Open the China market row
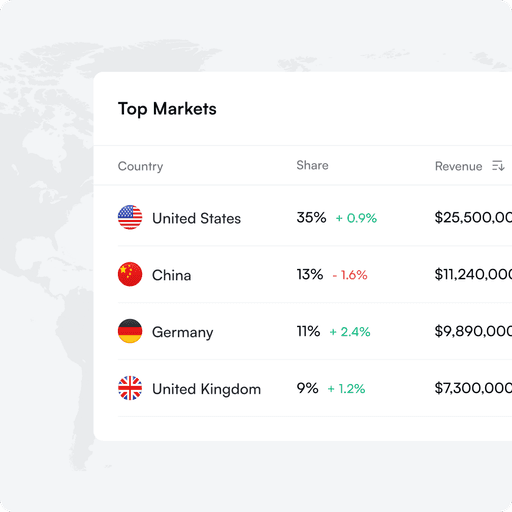512x512 pixels. tap(315, 274)
